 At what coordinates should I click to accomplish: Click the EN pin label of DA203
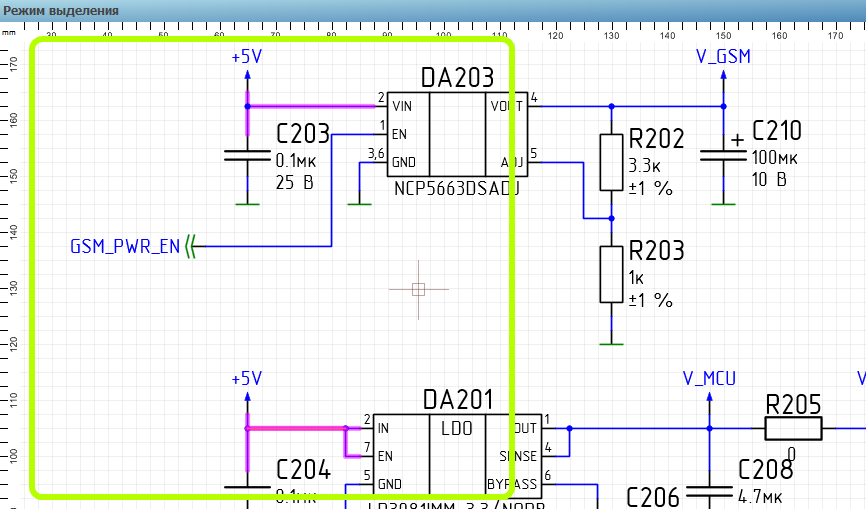point(399,134)
